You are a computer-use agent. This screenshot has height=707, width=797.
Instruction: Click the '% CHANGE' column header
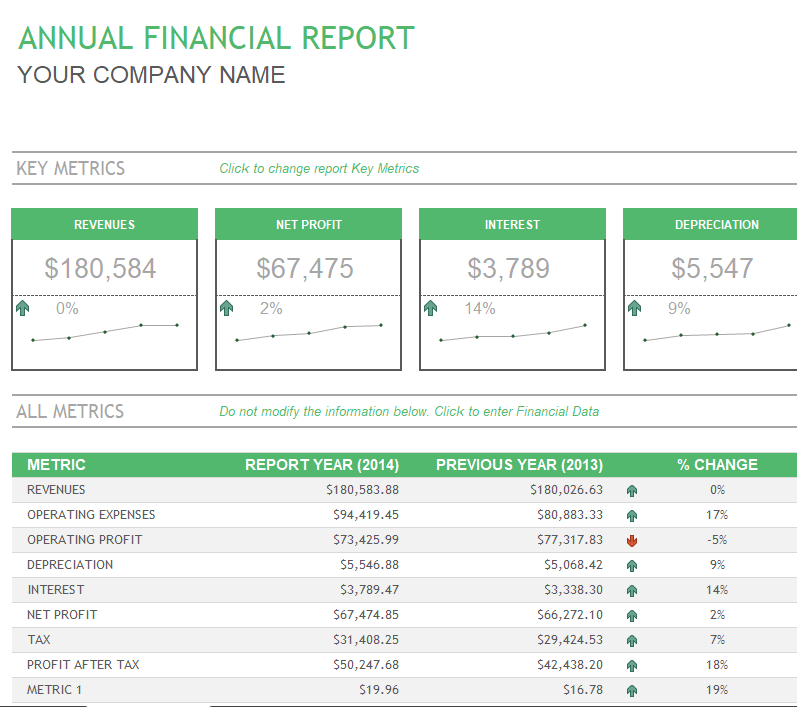tap(717, 465)
